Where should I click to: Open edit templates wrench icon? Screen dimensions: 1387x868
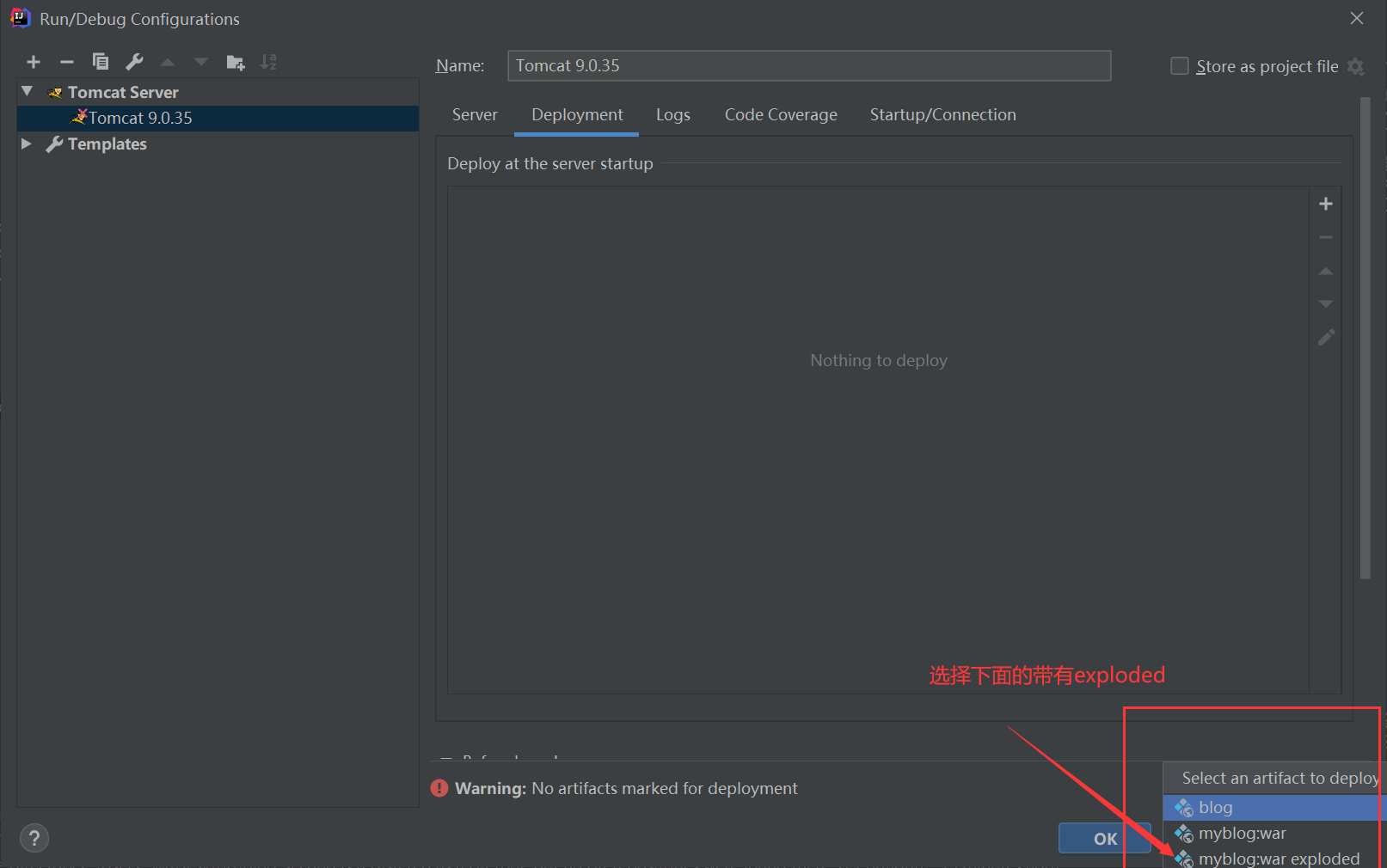[x=134, y=62]
